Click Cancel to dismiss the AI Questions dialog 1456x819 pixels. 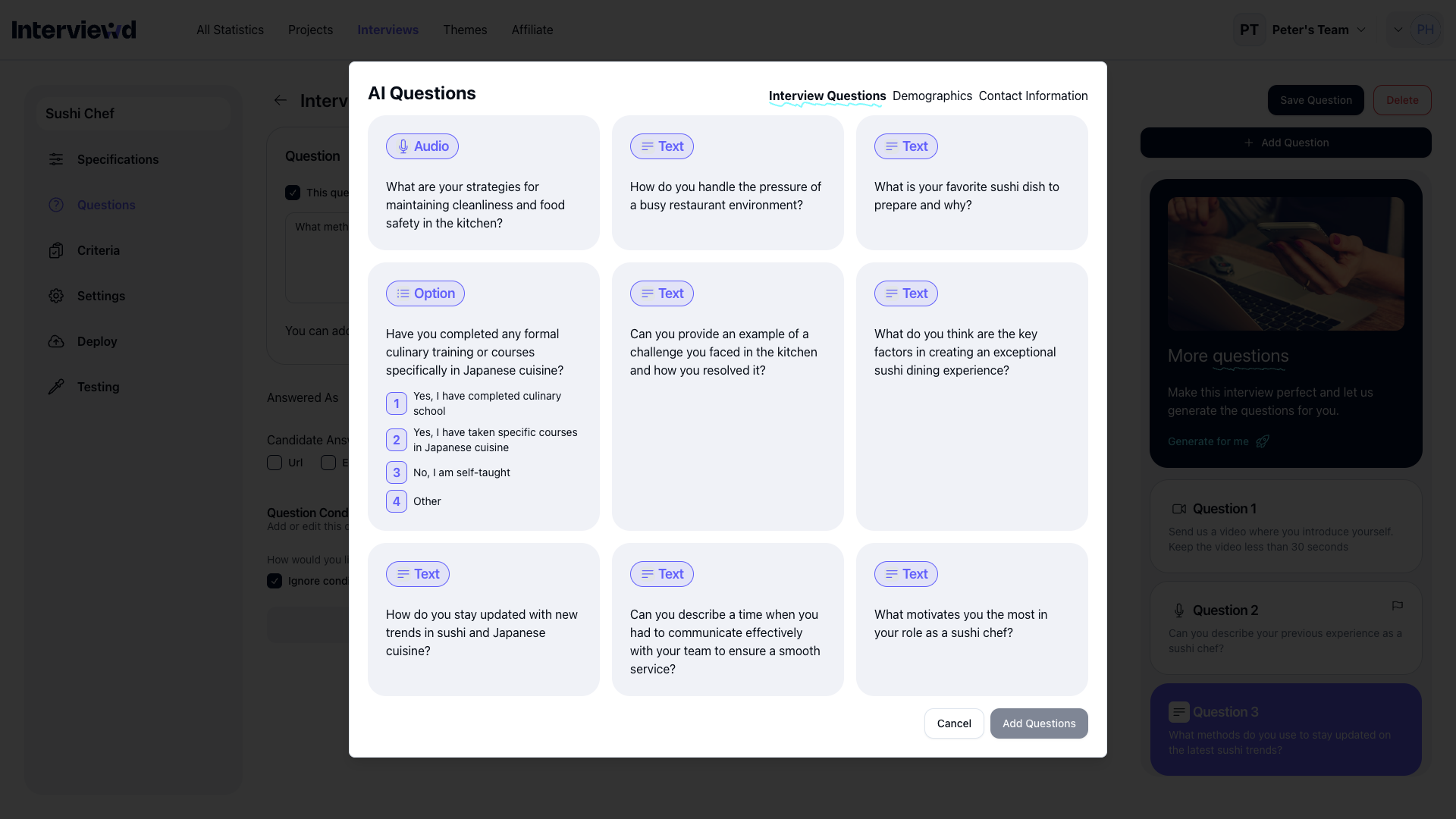click(953, 723)
